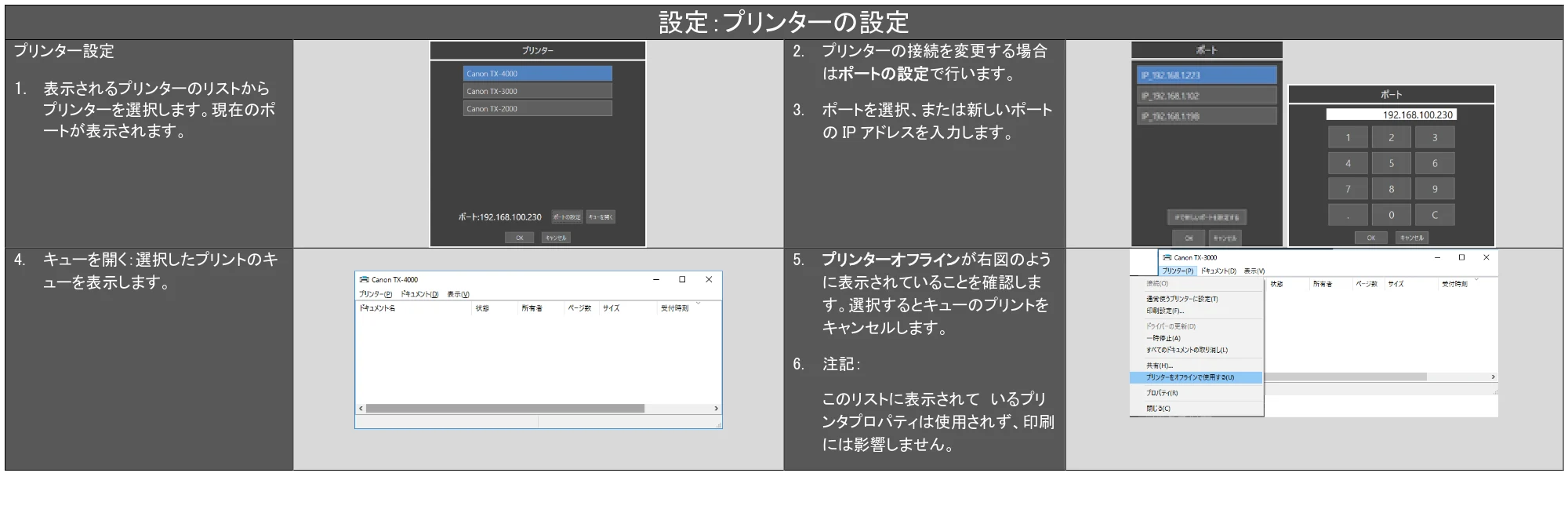The height and width of the screenshot is (531, 1568).
Task: Open ドキュメント(D) menu in Canon TX-3000 window
Action: click(x=1218, y=271)
